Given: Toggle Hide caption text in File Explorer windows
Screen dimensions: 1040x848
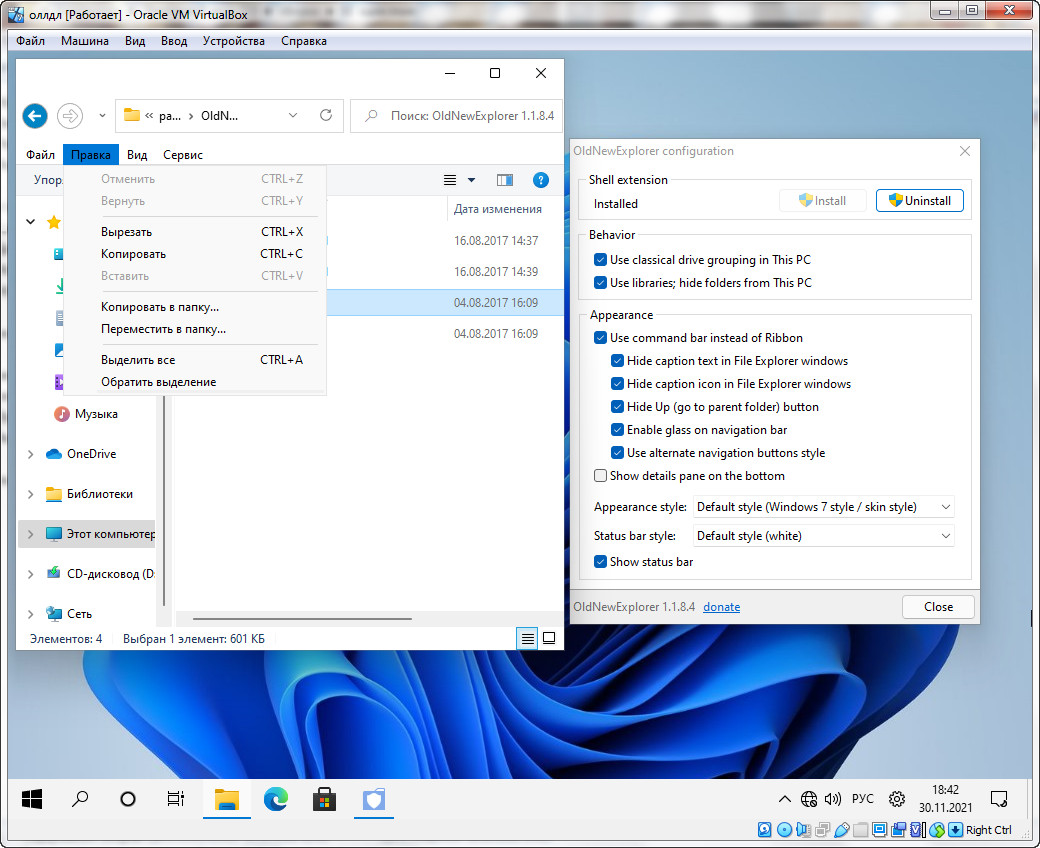Looking at the screenshot, I should (617, 361).
